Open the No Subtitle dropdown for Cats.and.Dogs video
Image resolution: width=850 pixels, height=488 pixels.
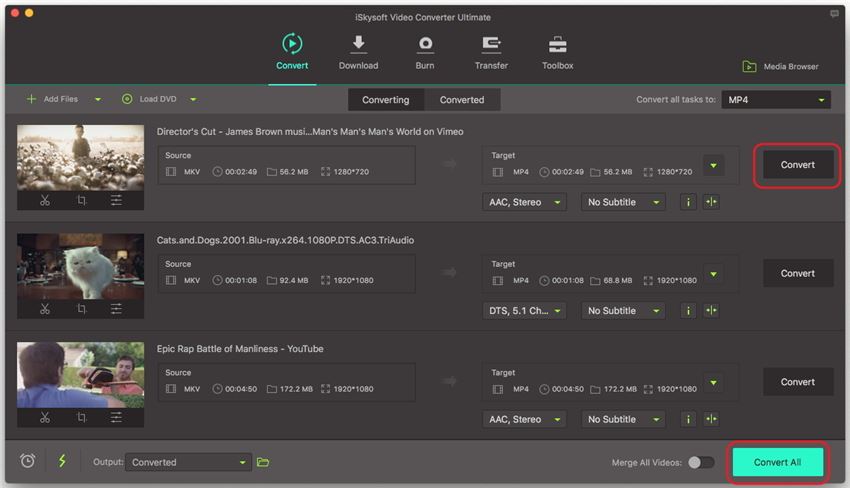click(x=624, y=311)
